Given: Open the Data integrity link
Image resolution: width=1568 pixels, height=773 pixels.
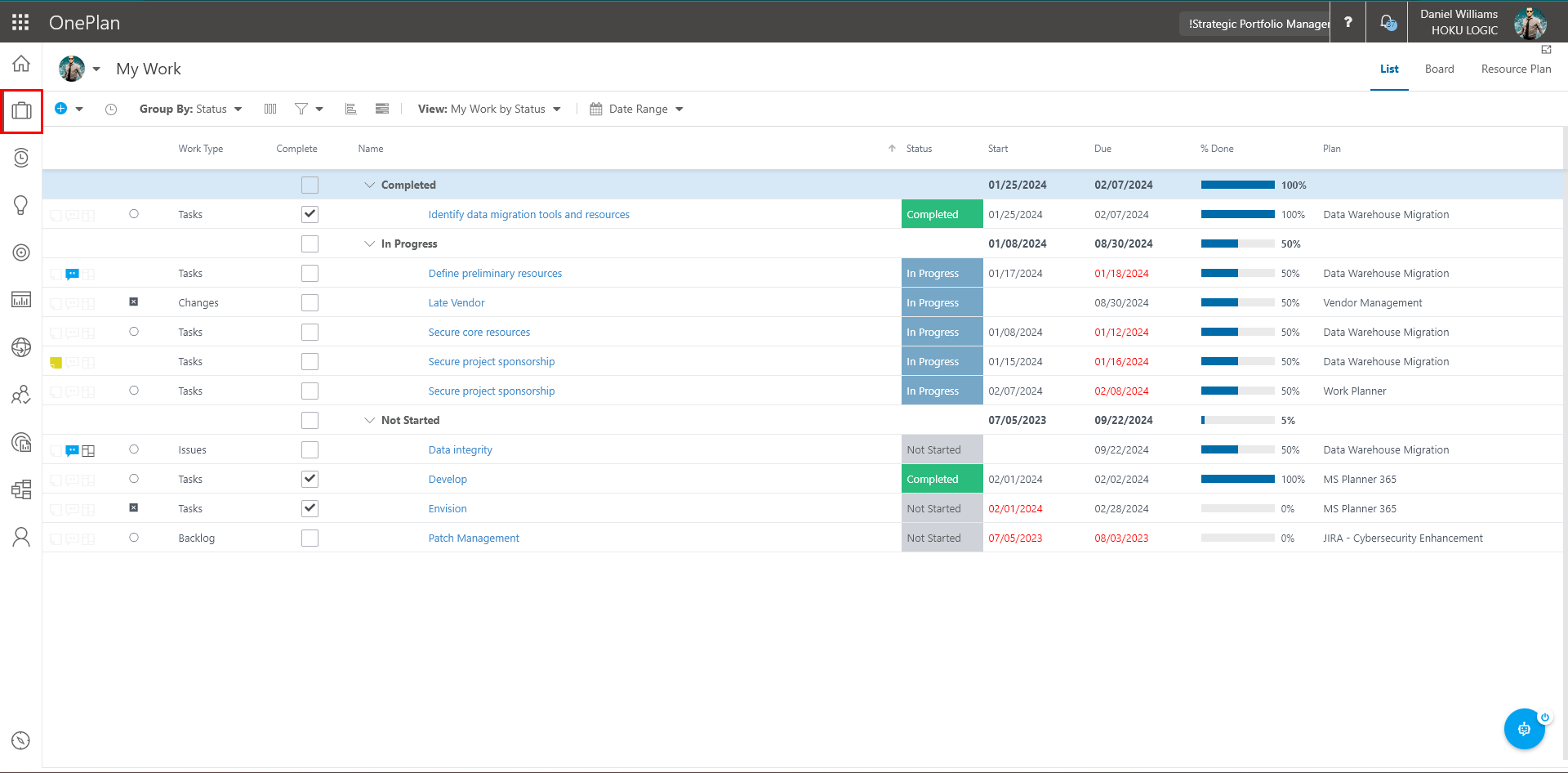Looking at the screenshot, I should 461,450.
